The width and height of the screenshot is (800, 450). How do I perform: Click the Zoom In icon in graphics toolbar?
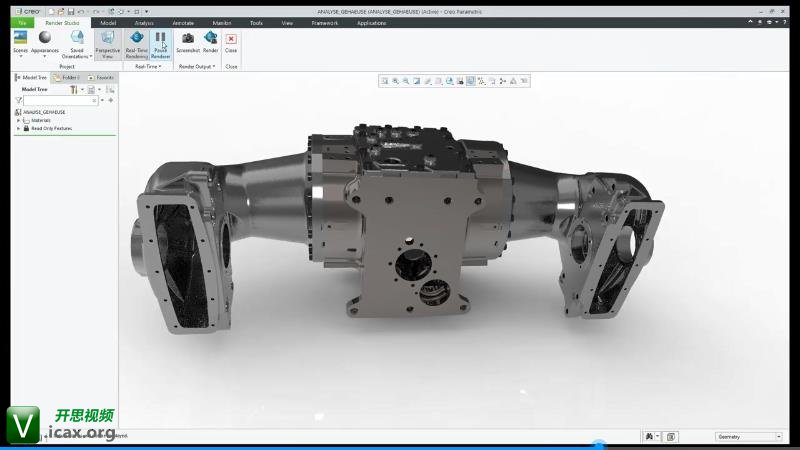pos(396,81)
